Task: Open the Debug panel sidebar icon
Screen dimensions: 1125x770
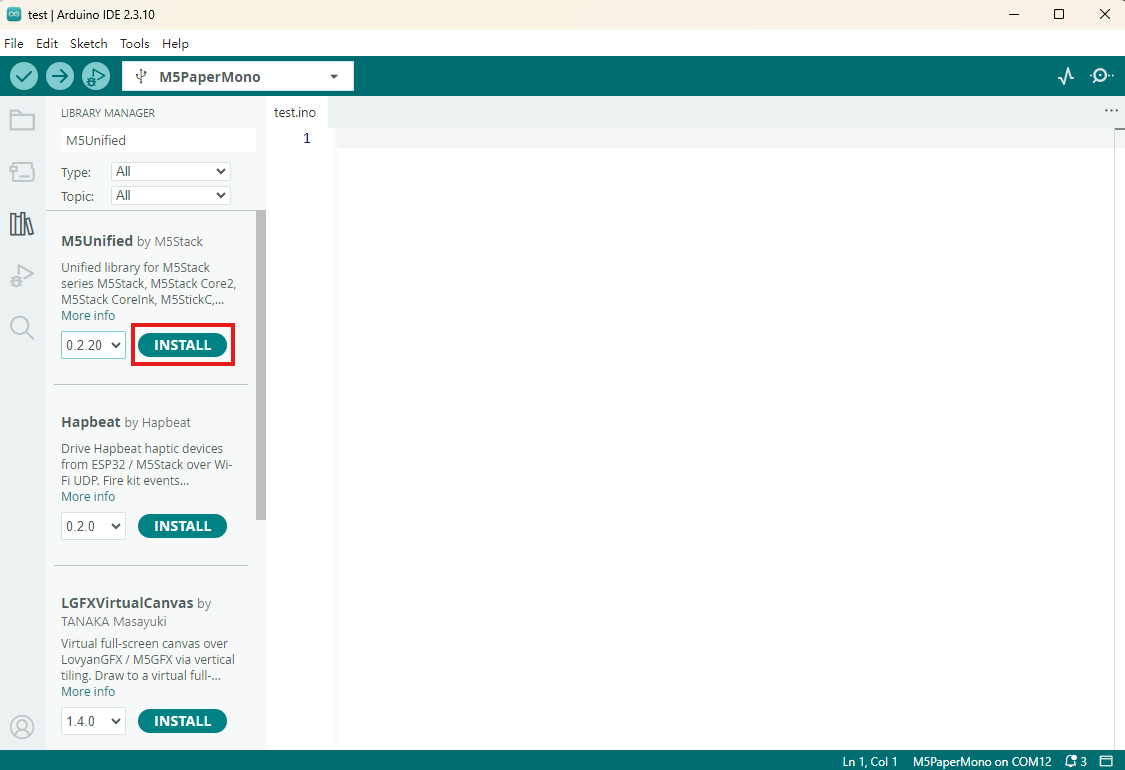Action: coord(22,276)
